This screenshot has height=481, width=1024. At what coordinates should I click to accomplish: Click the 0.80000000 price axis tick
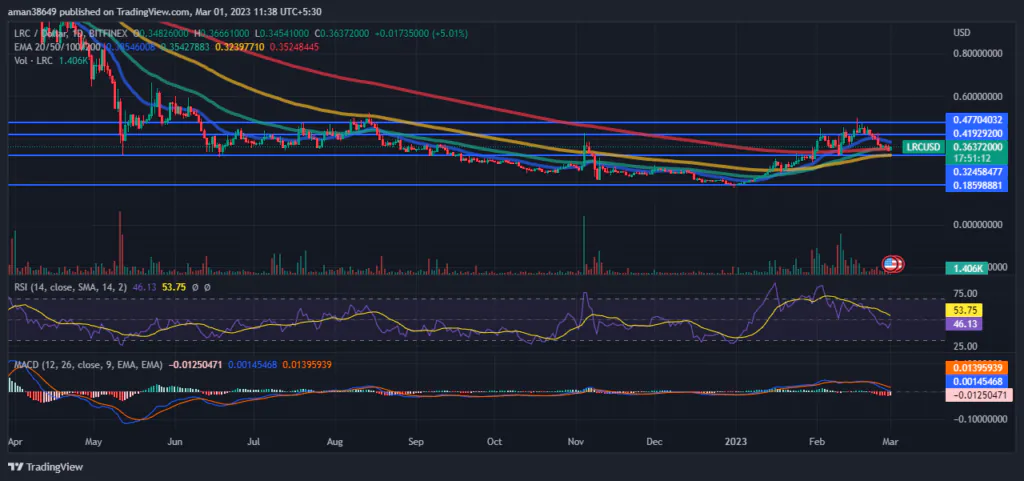tap(977, 54)
